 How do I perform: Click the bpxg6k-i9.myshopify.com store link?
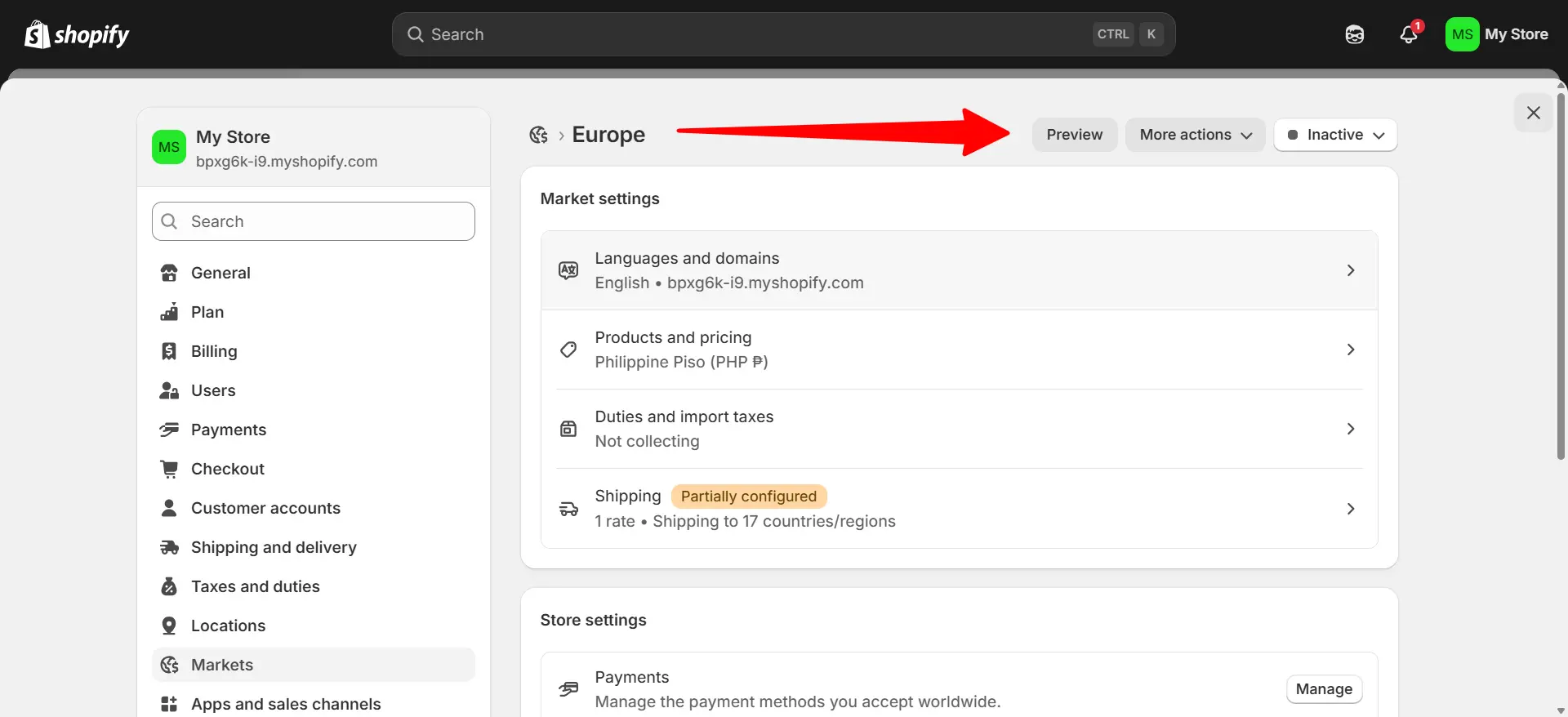point(287,162)
